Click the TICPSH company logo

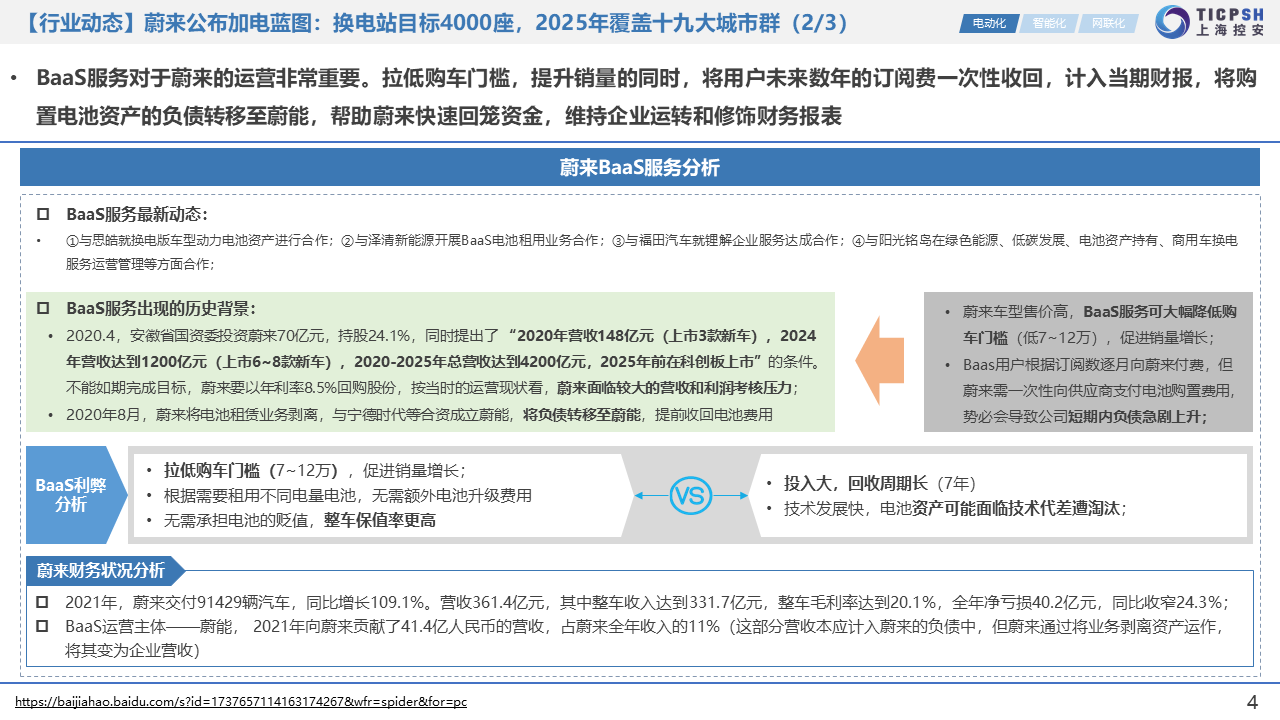1209,22
